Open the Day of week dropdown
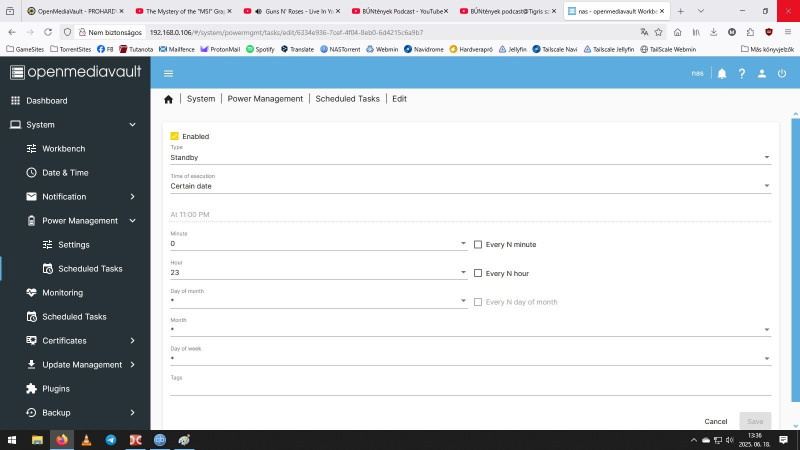 pyautogui.click(x=470, y=359)
